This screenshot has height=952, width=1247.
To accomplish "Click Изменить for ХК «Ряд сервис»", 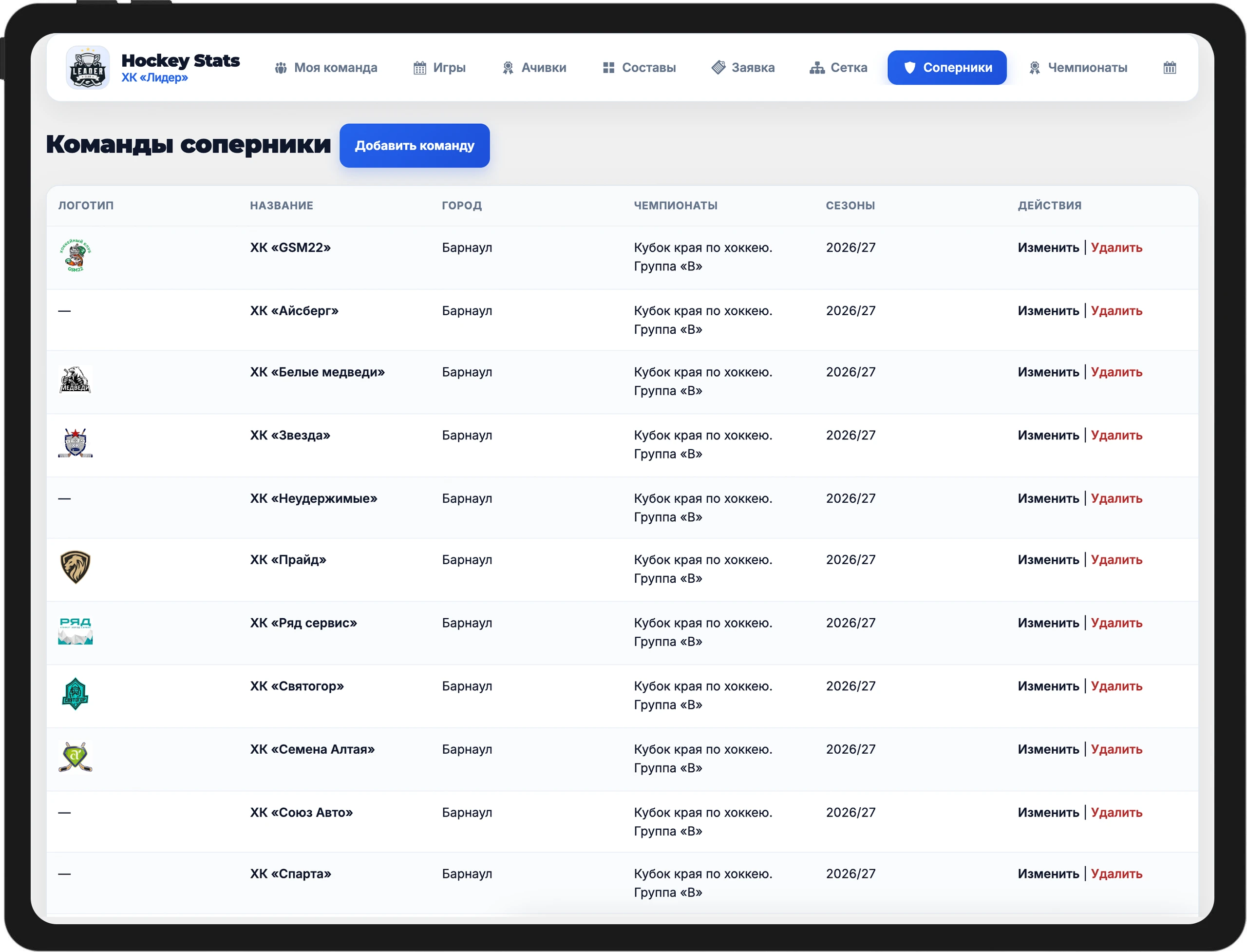I will (1048, 623).
